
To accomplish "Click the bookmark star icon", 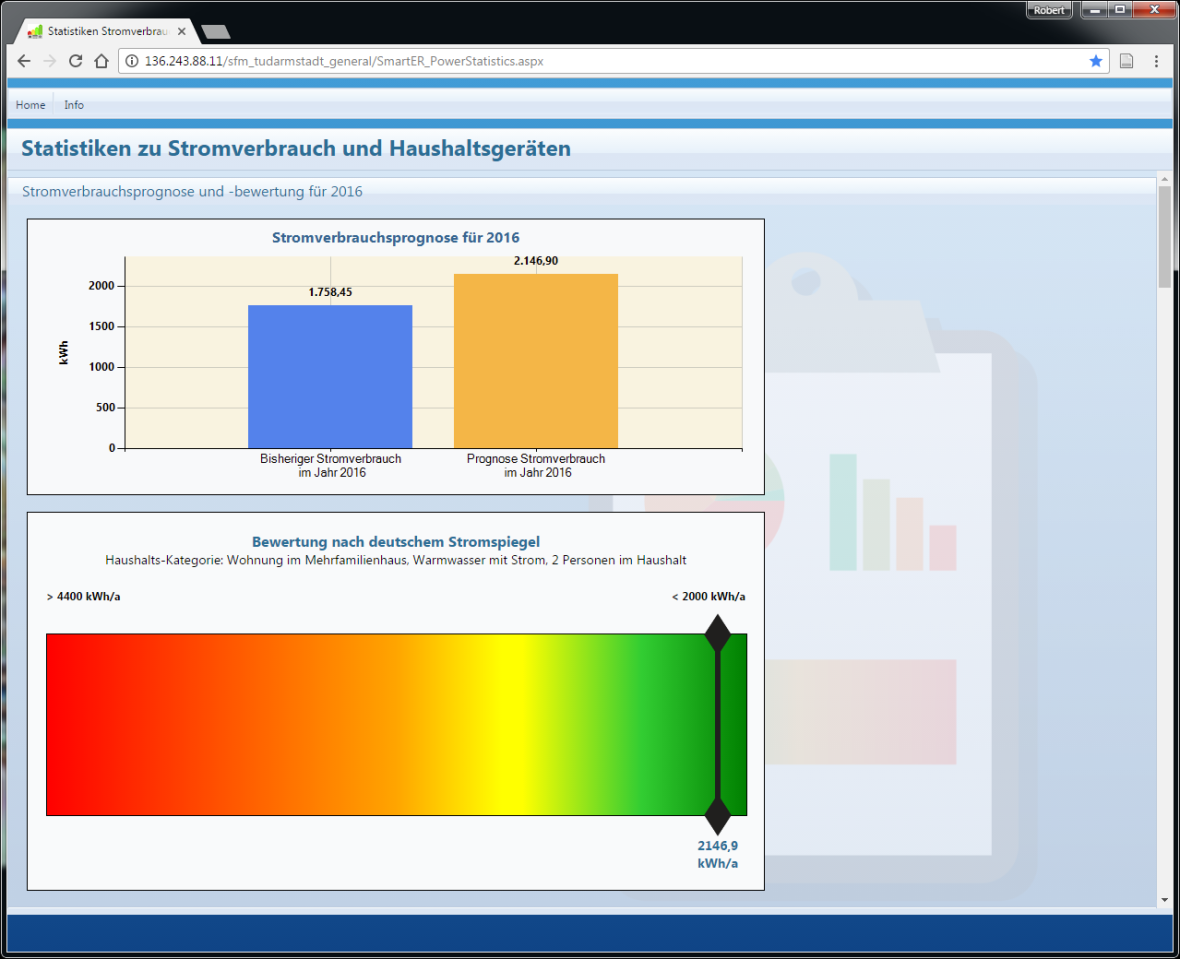I will tap(1096, 61).
